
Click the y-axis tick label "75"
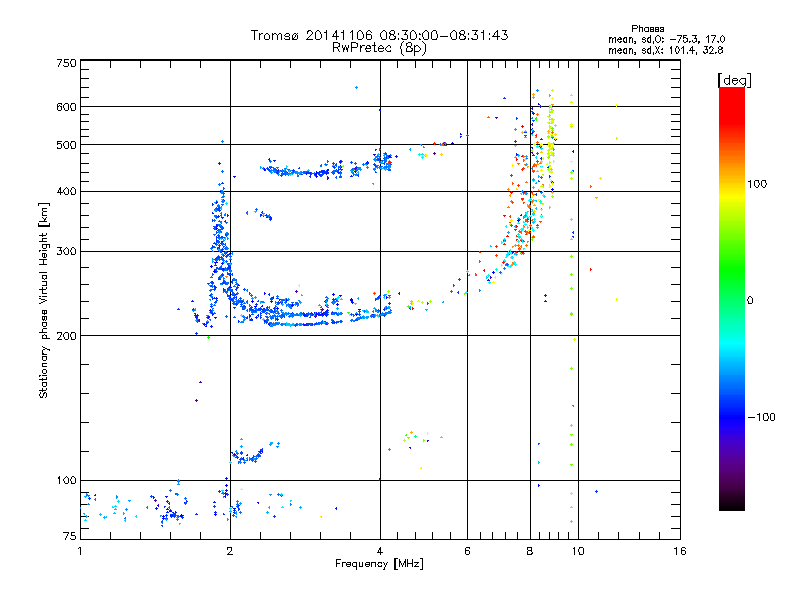point(70,536)
